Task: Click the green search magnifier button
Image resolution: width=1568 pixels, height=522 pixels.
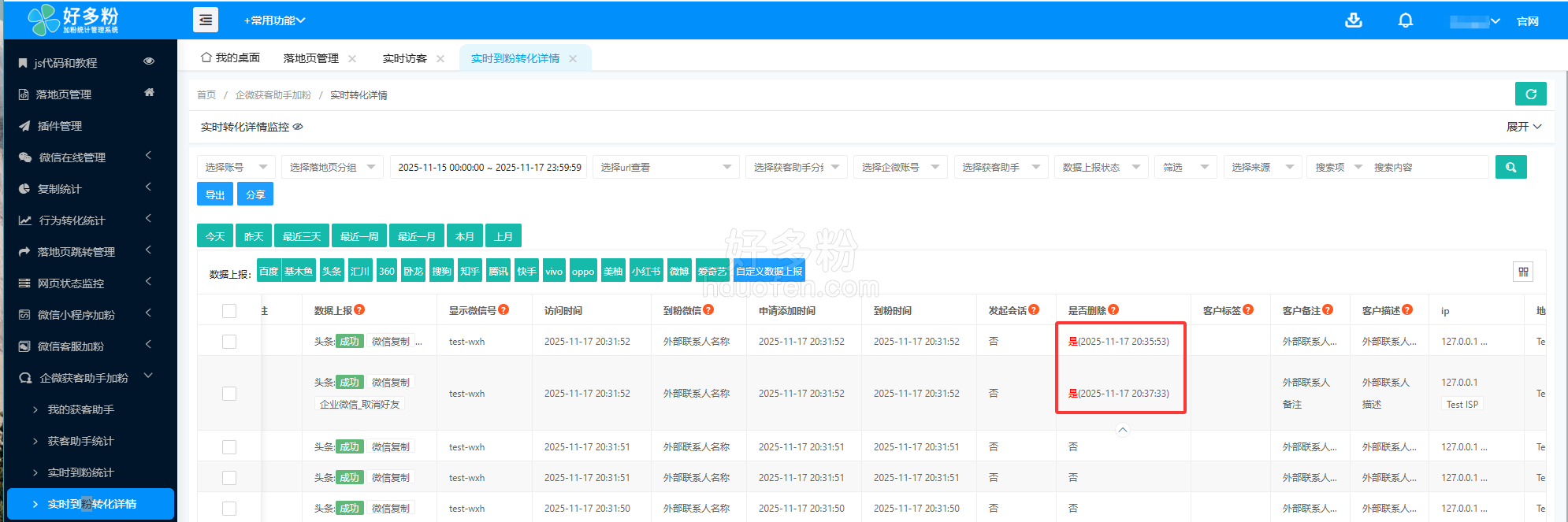Action: click(1510, 167)
